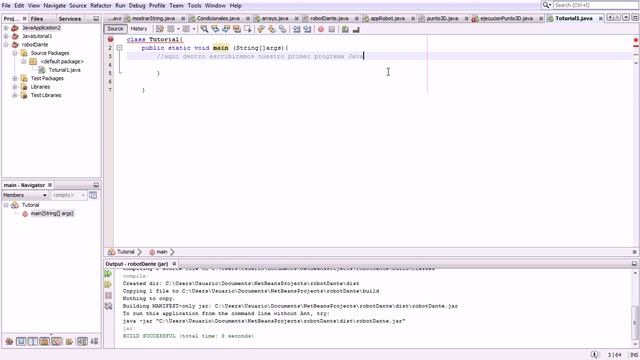Image resolution: width=640 pixels, height=360 pixels.
Task: Collapse code fold on main method line
Action: (119, 48)
